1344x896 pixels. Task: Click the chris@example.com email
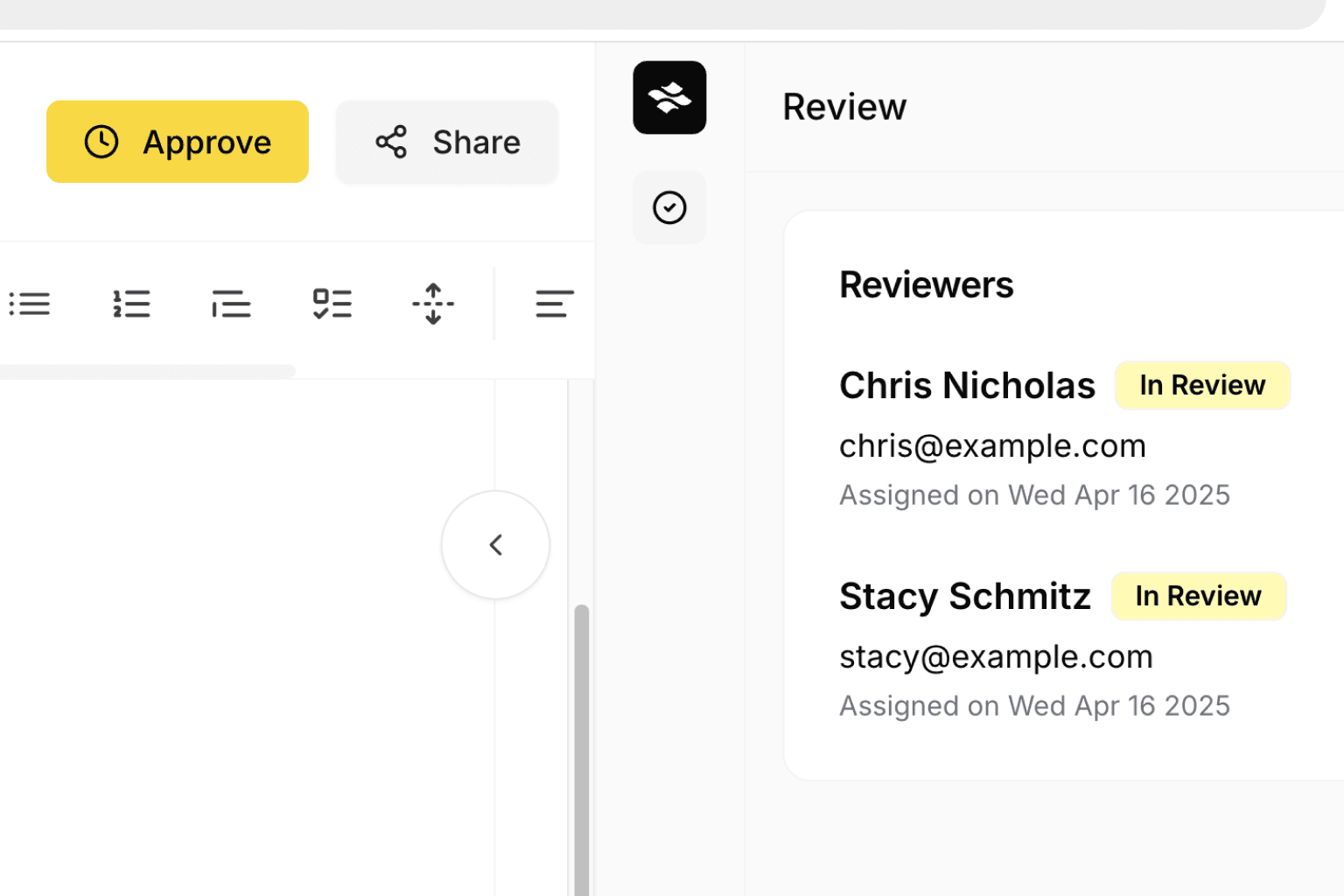coord(992,446)
